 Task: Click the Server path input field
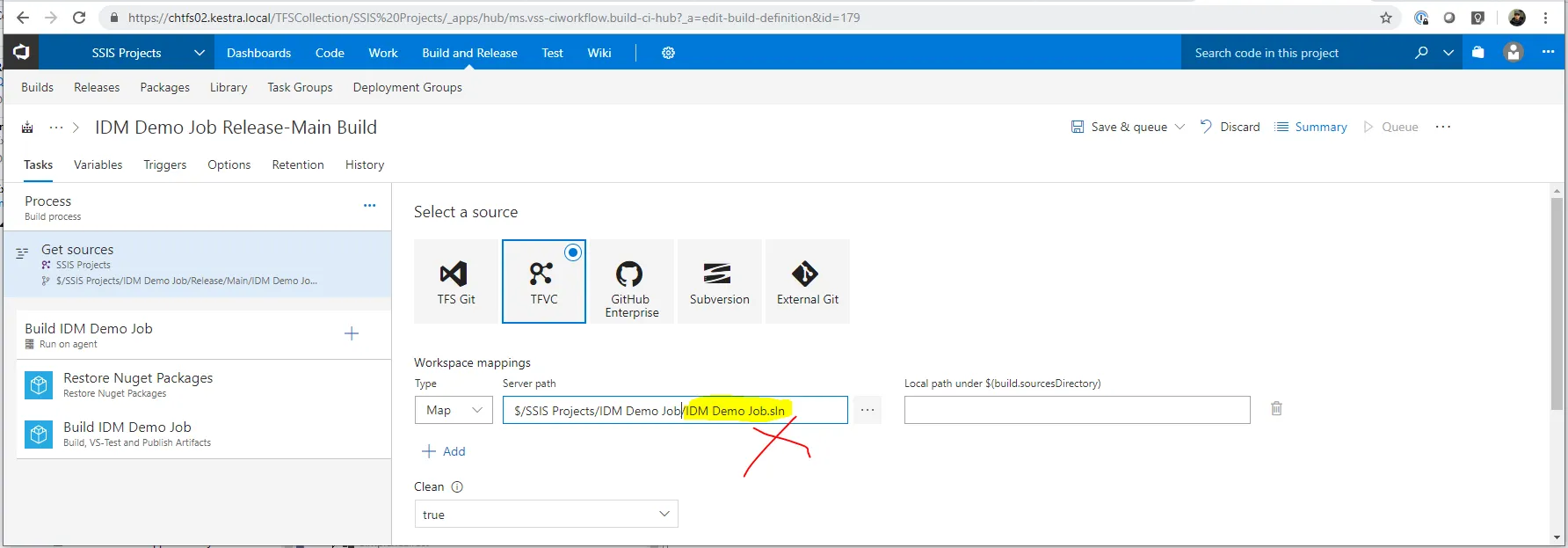675,410
